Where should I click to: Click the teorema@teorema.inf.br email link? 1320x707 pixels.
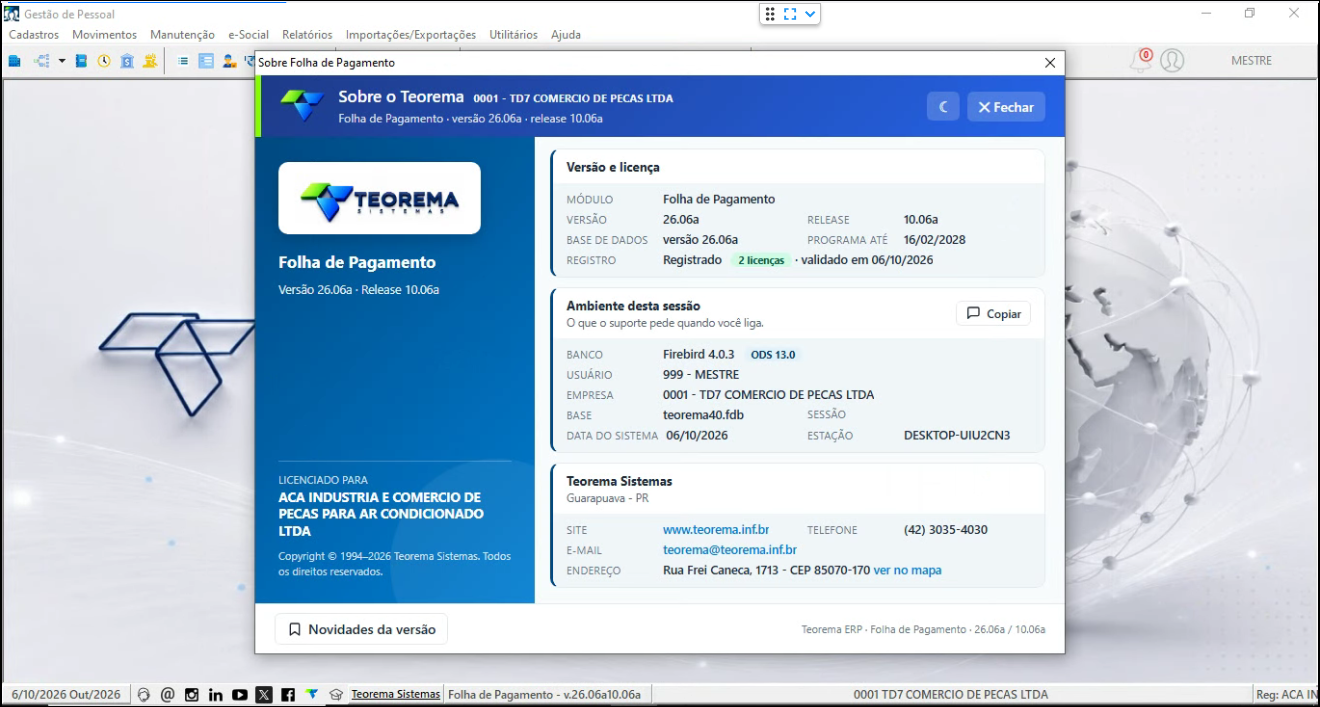[730, 550]
